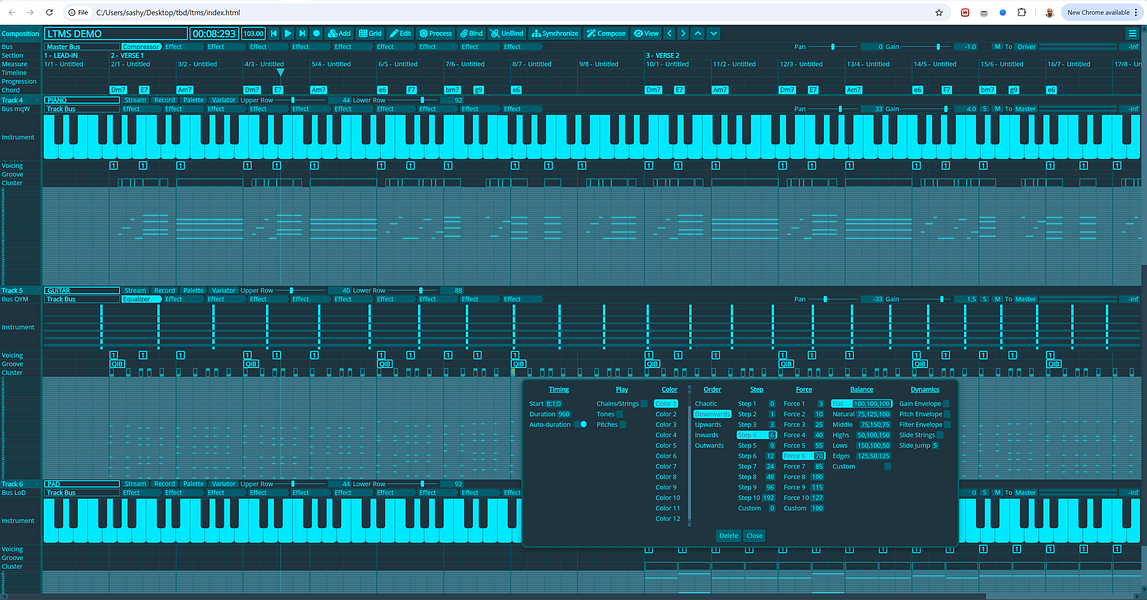Click Track 4's Record button
Screen dimensions: 1147x600
pyautogui.click(x=165, y=100)
